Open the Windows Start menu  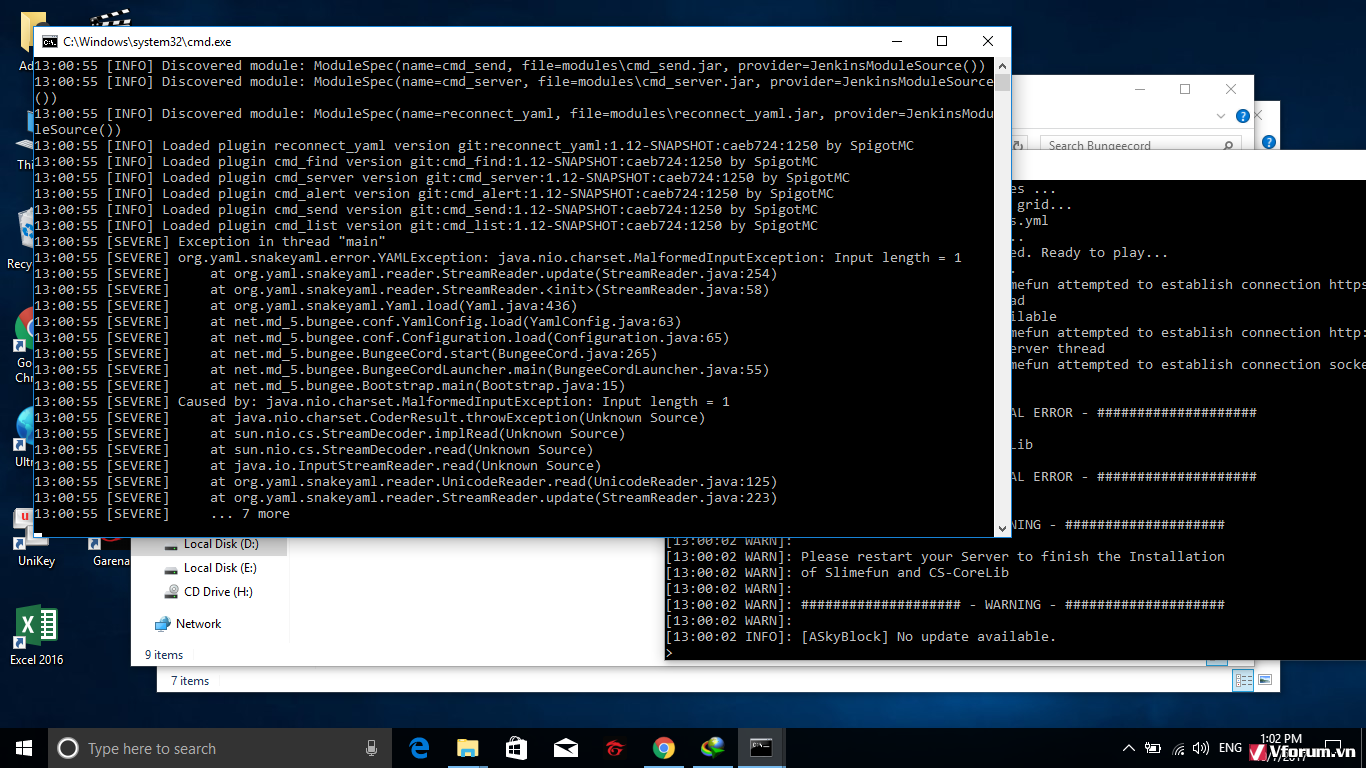24,748
